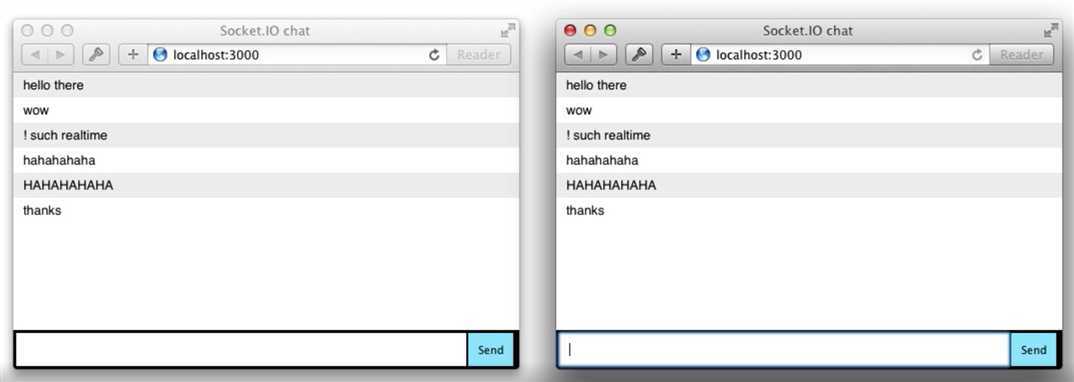
Task: Open the key/password icon in left window
Action: (x=97, y=55)
